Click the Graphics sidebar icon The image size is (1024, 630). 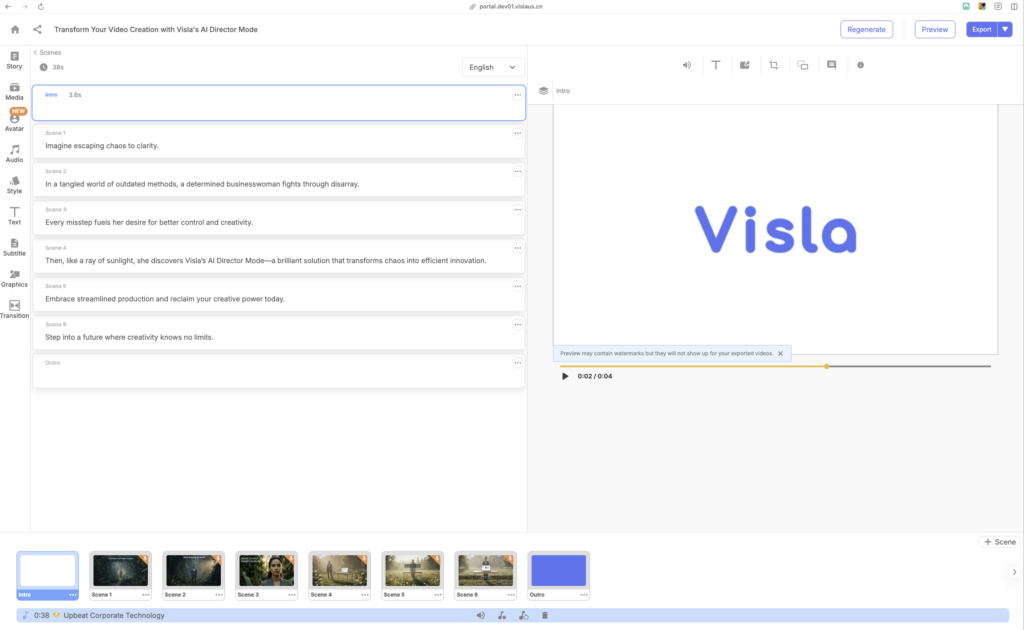point(14,278)
